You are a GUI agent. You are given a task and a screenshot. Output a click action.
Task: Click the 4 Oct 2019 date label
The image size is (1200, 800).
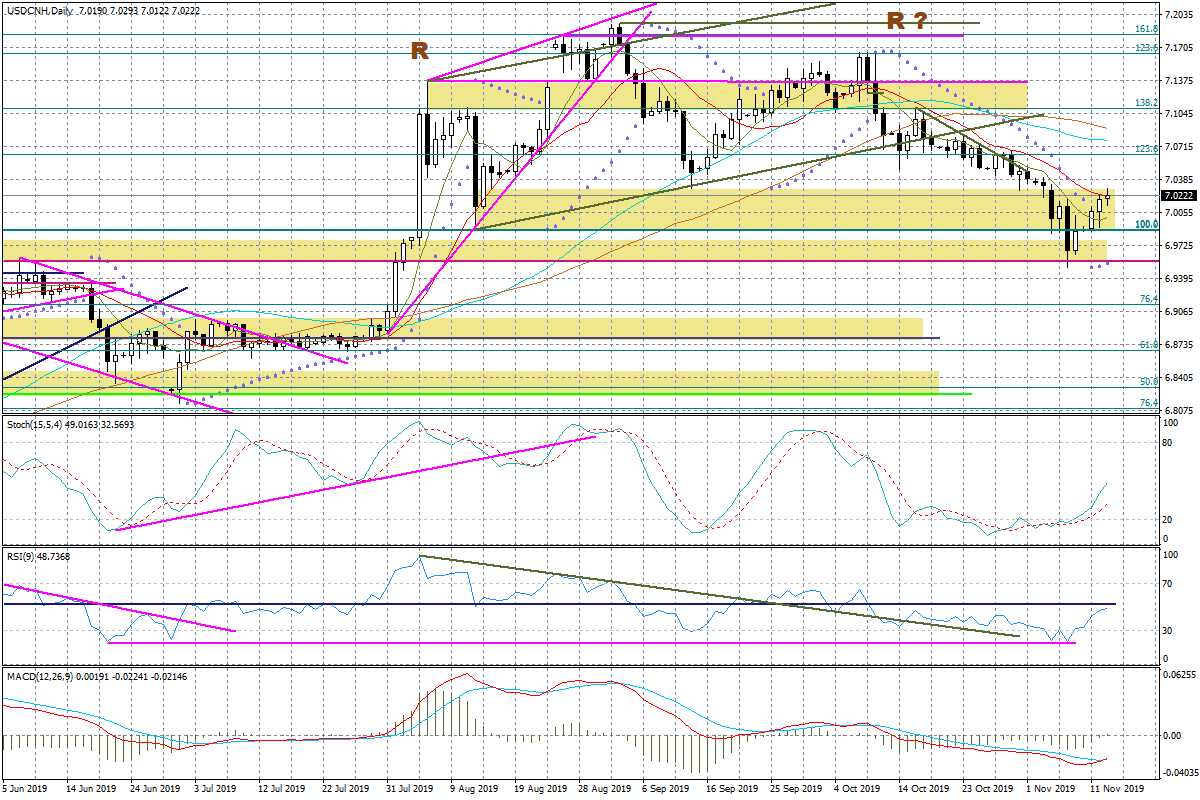pos(858,790)
